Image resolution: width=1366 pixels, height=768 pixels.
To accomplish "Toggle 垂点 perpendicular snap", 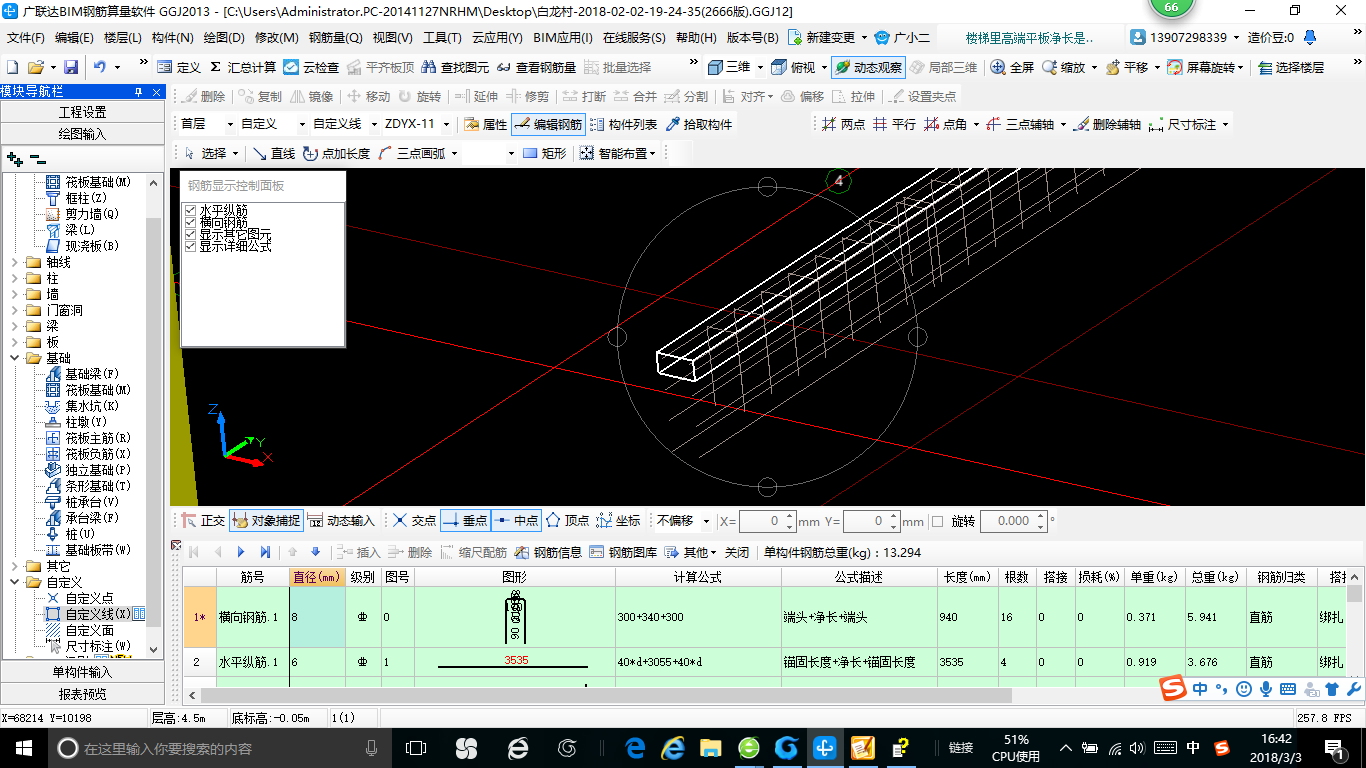I will click(465, 520).
